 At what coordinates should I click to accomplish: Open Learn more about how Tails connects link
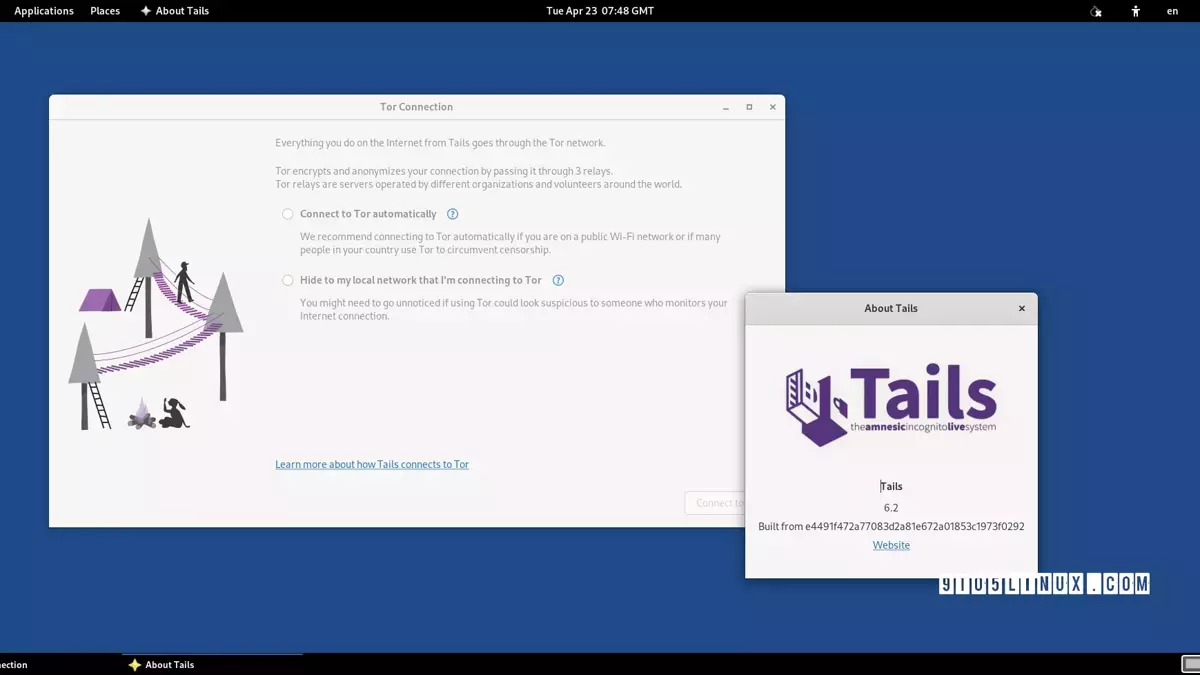372,464
